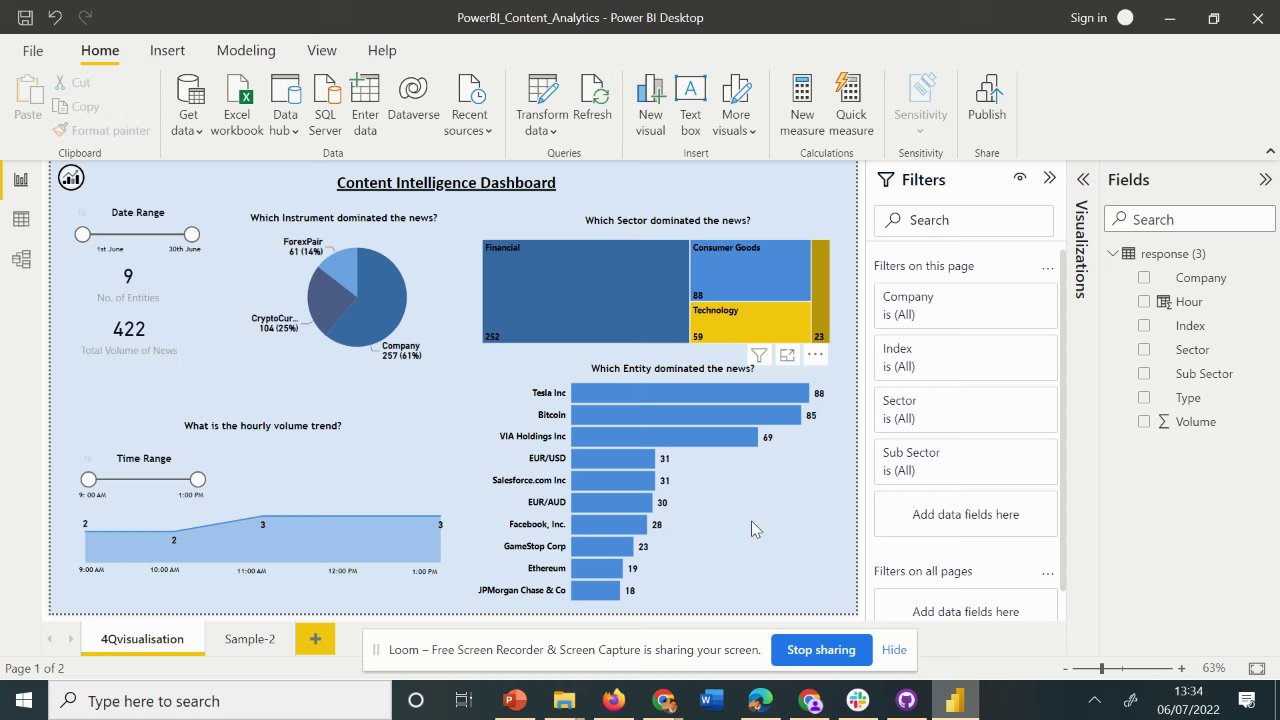Check the Sub Sector field checkbox

[1144, 374]
